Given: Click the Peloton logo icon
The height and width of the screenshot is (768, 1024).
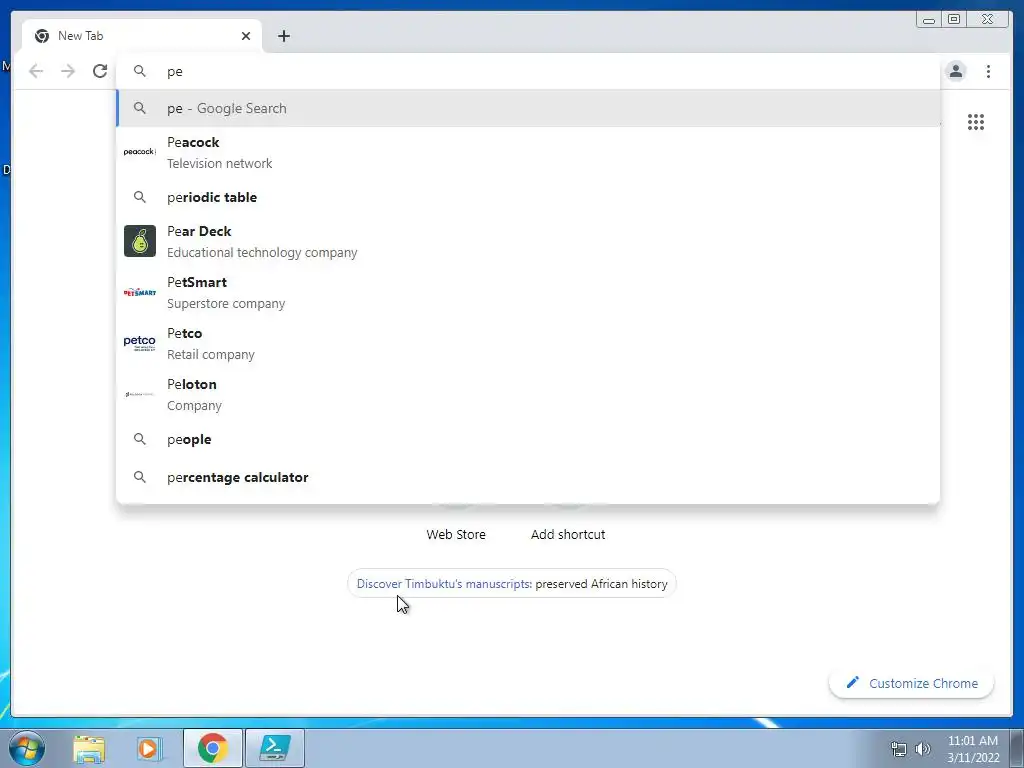Looking at the screenshot, I should point(140,394).
